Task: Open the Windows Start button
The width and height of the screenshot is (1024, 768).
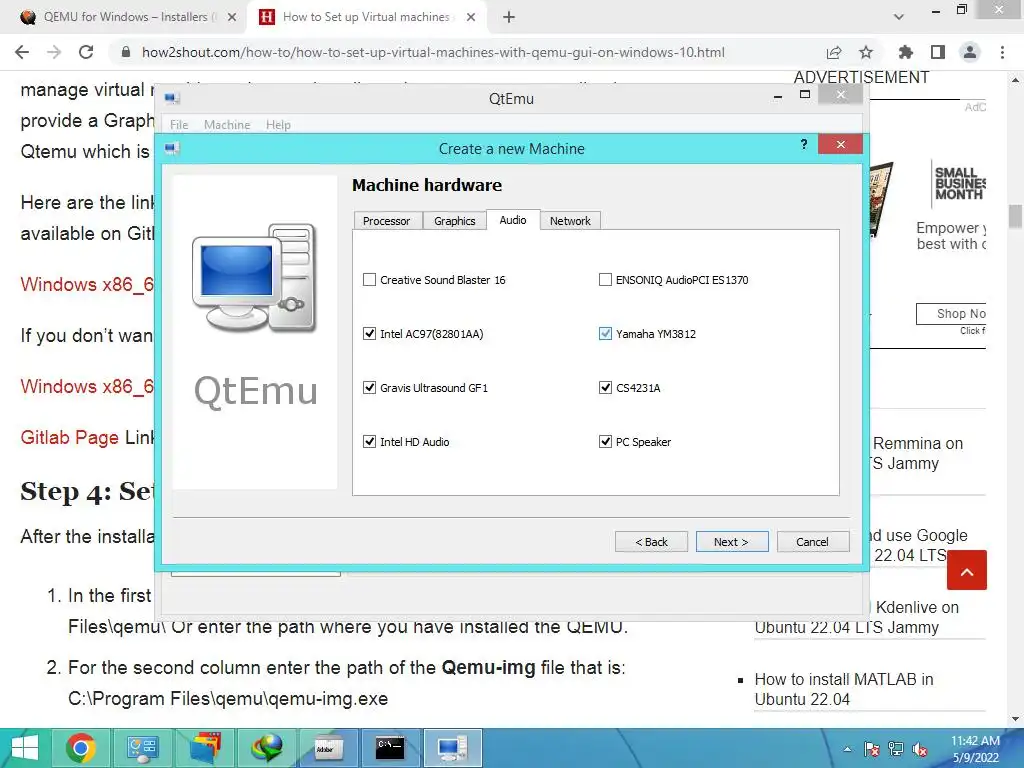Action: pos(25,748)
